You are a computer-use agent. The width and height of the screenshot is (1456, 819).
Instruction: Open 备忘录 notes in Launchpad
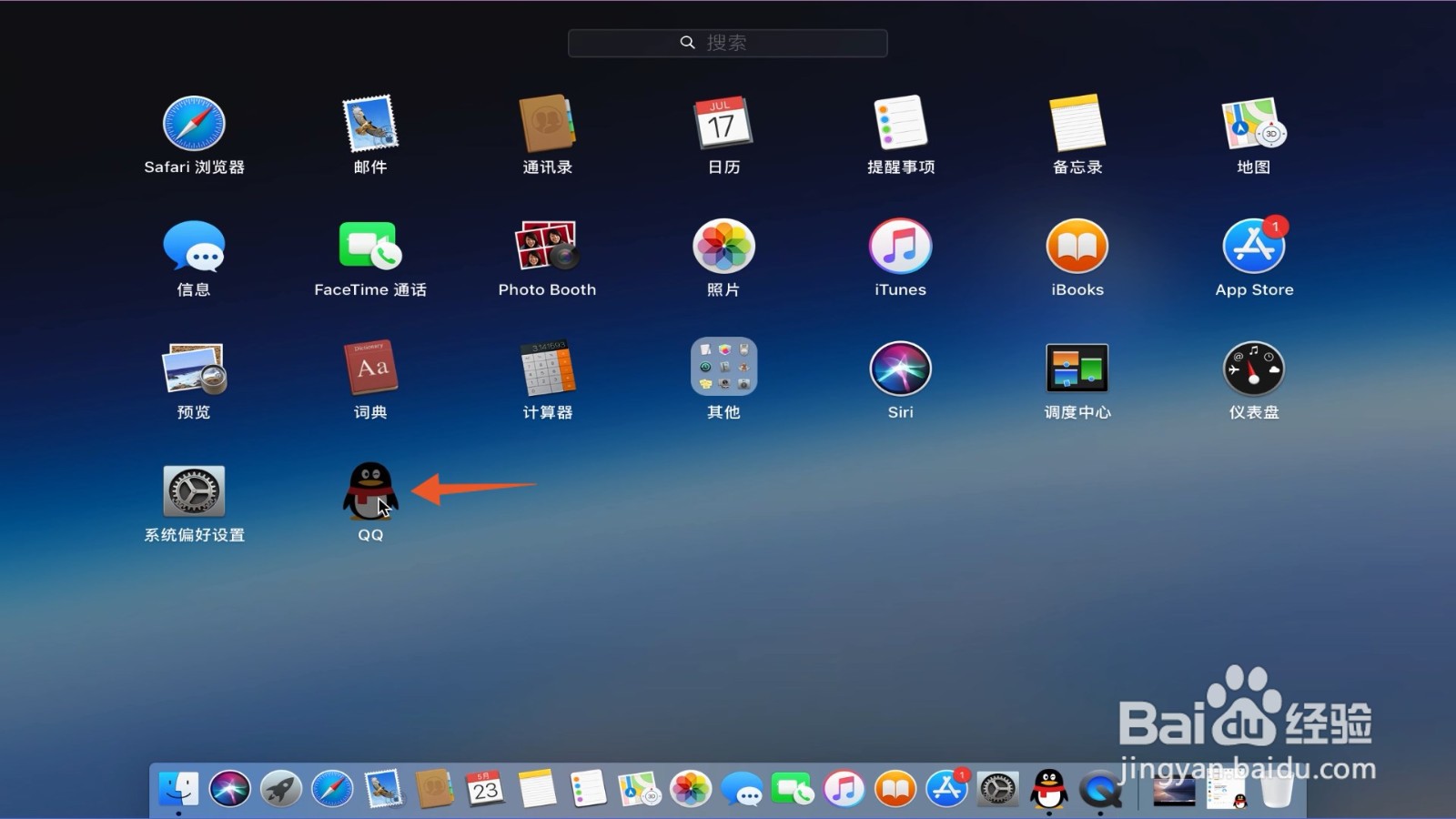click(x=1077, y=124)
